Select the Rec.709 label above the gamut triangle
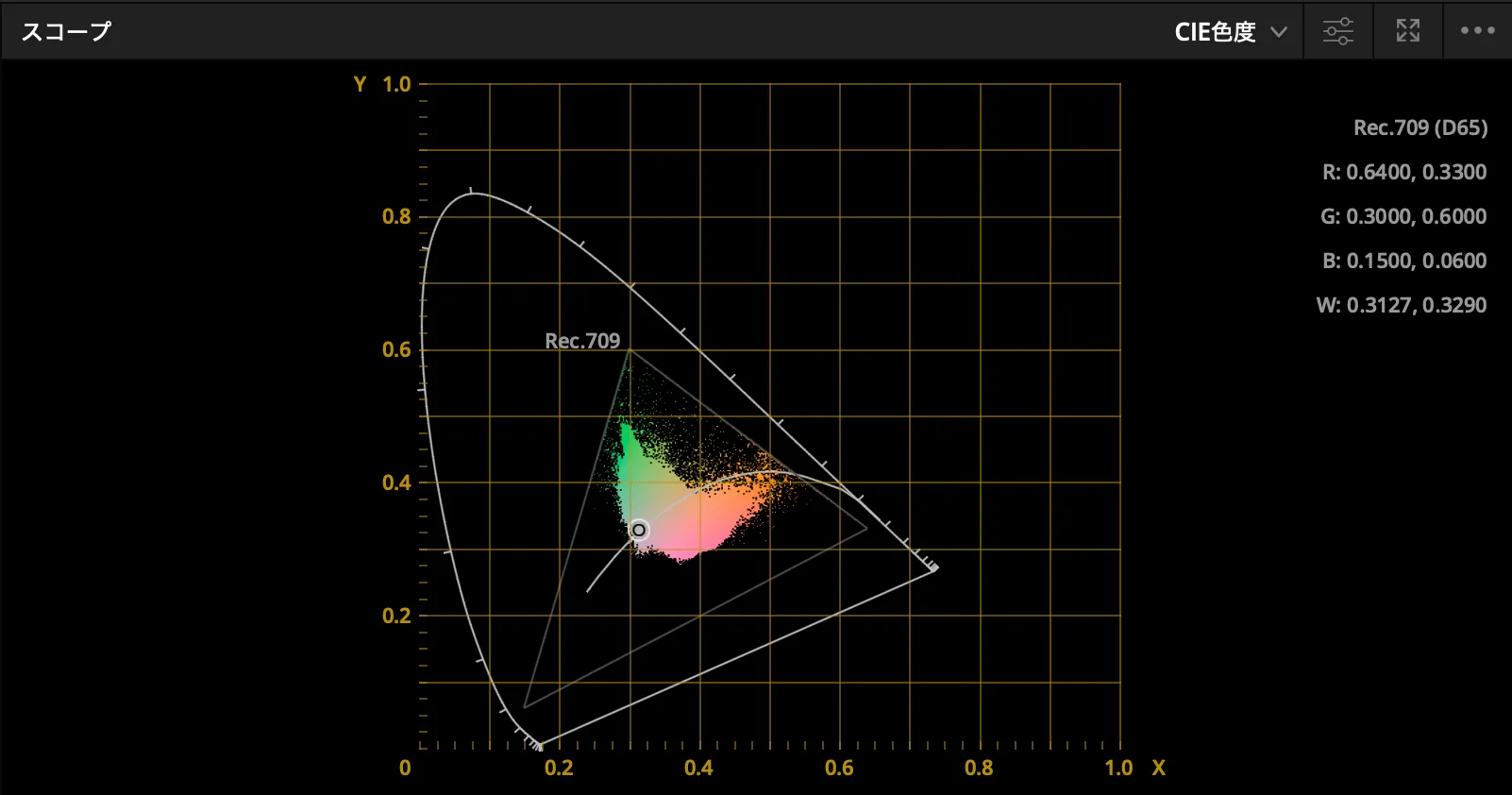Viewport: 1512px width, 795px height. coord(582,341)
